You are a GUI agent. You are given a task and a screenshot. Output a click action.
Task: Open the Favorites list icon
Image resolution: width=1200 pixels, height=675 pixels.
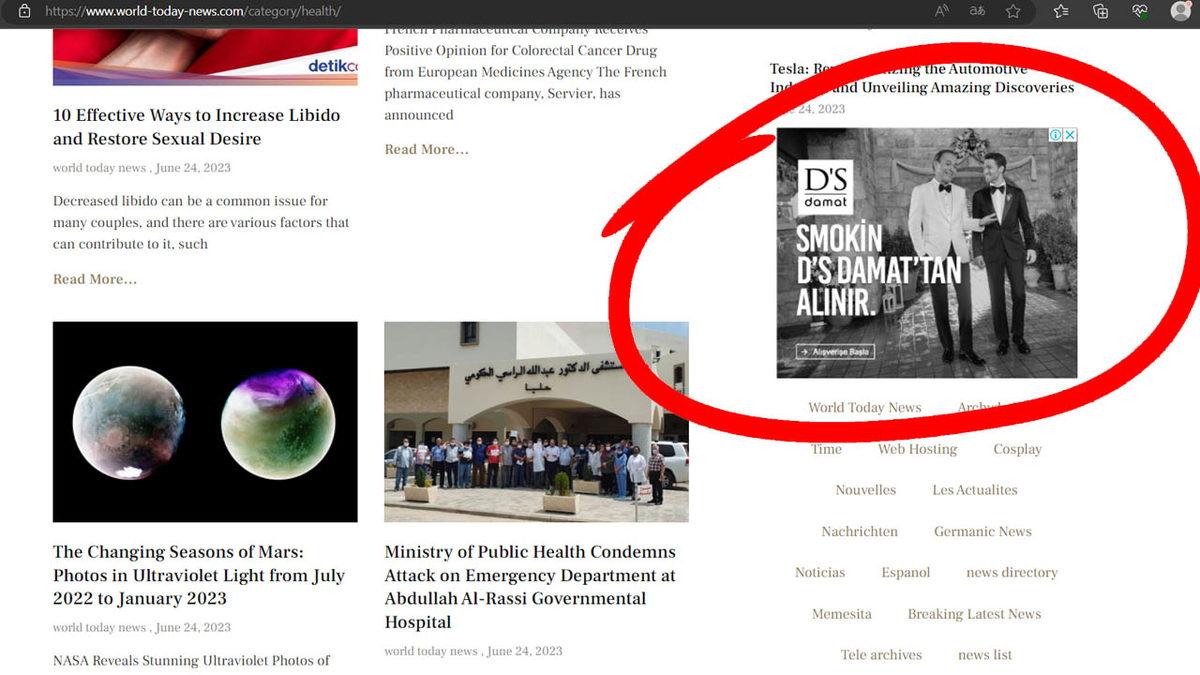(1061, 11)
